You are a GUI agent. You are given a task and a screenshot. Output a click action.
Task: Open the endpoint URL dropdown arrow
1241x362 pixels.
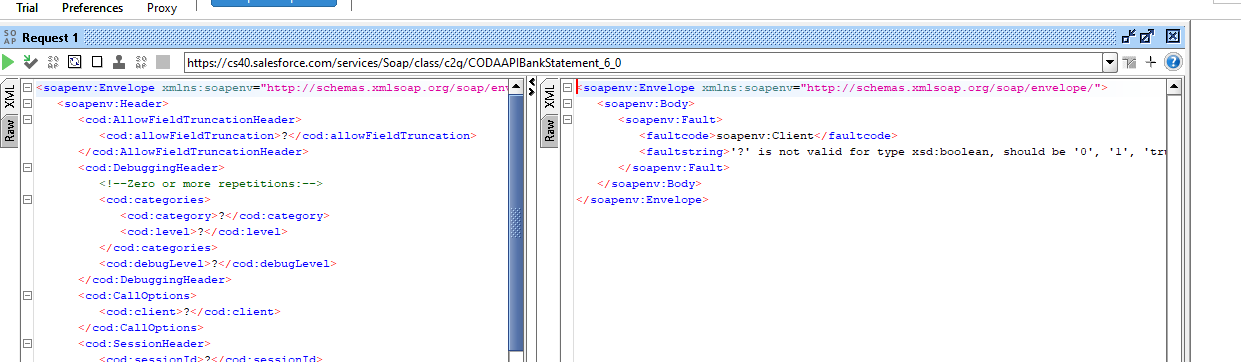tap(1109, 62)
